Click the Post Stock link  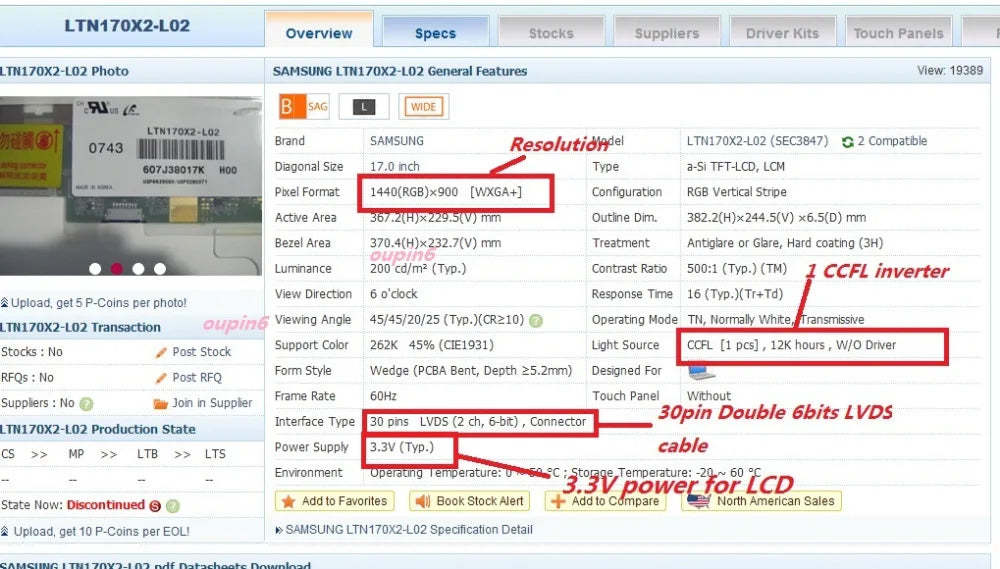tap(202, 352)
